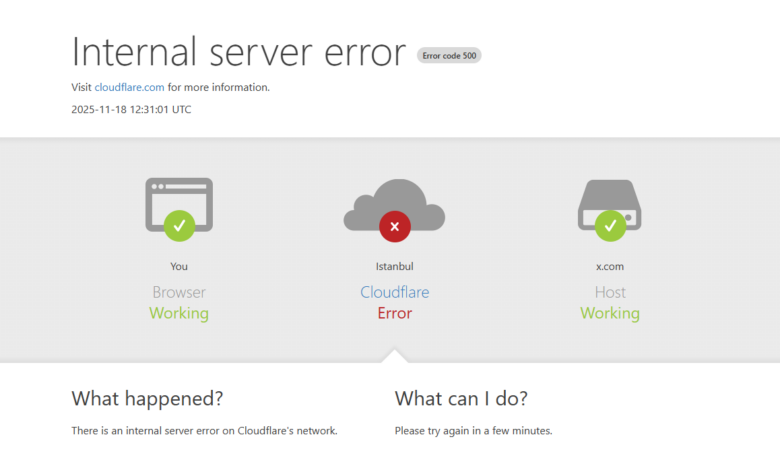780x470 pixels.
Task: Click the "What can I do?" heading
Action: pyautogui.click(x=461, y=398)
